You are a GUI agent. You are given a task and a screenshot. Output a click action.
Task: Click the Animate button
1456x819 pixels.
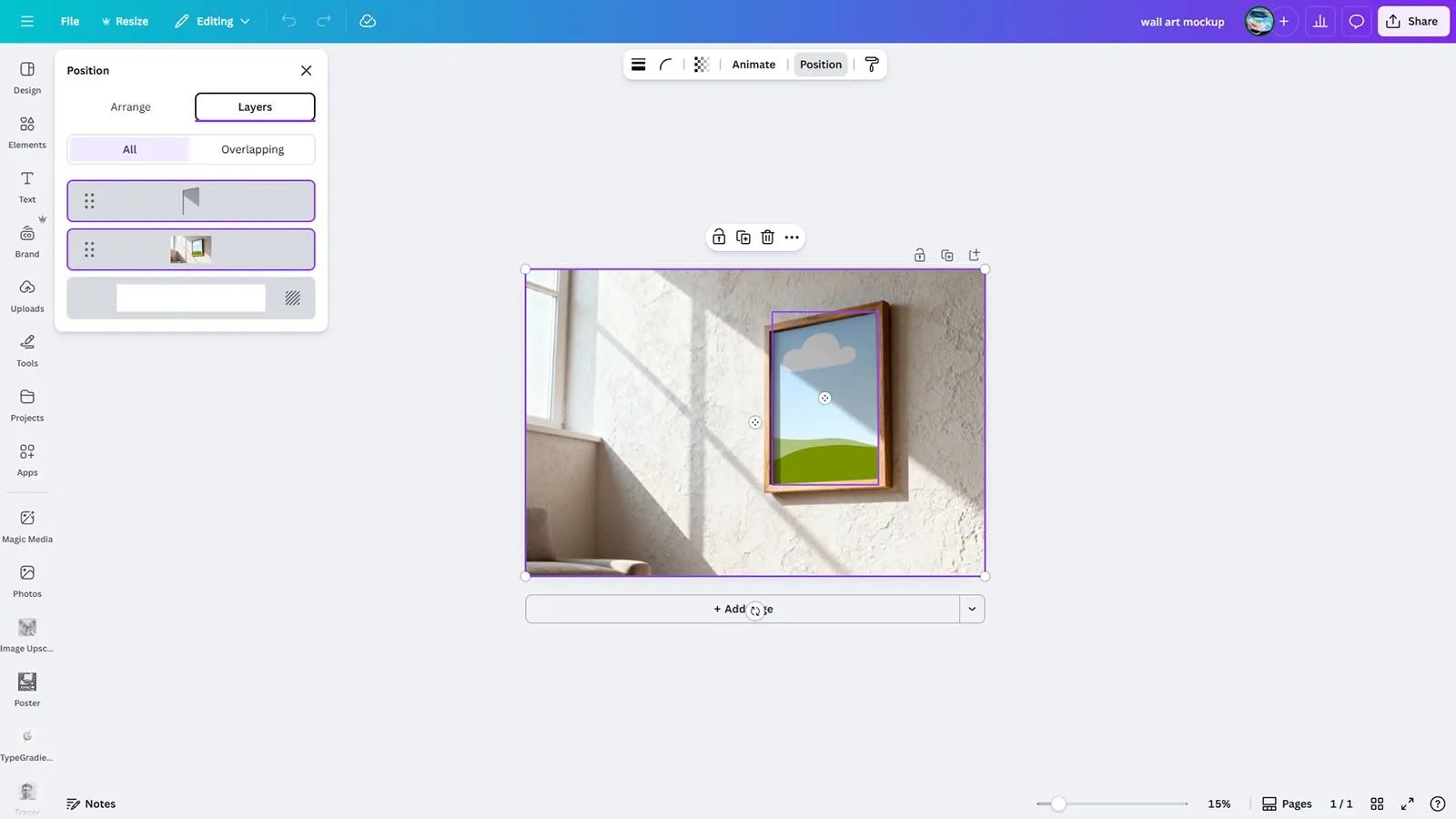[753, 65]
